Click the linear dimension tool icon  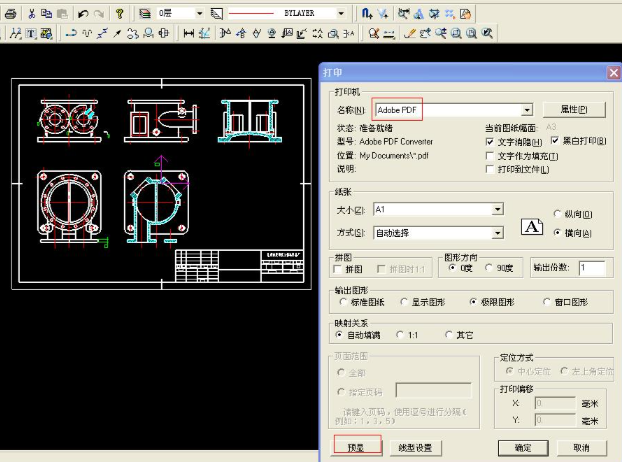tap(190, 33)
